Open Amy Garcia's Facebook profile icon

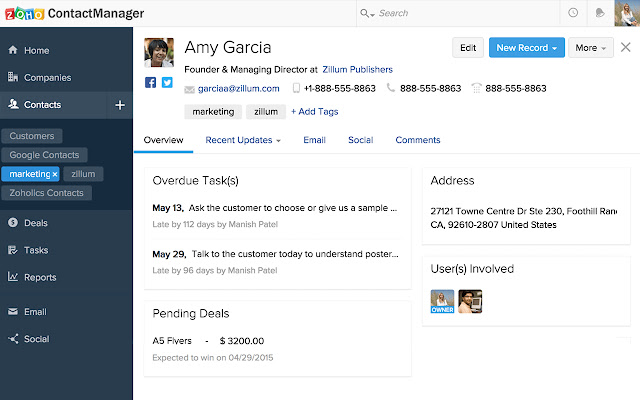click(150, 82)
